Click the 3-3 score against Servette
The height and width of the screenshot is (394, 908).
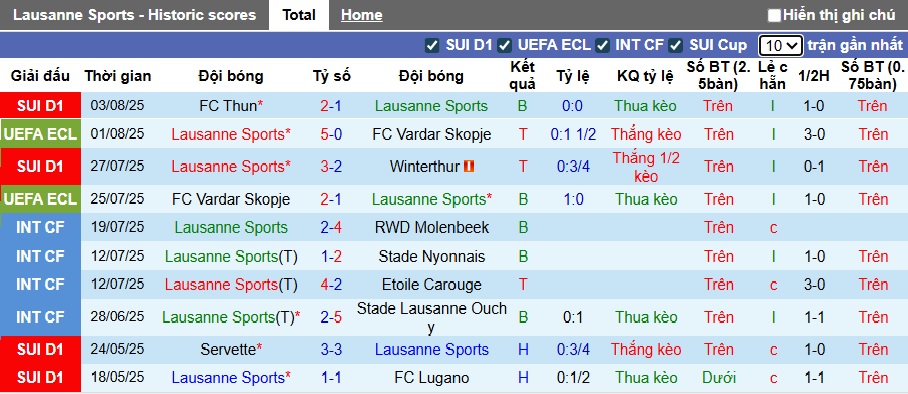coord(331,350)
